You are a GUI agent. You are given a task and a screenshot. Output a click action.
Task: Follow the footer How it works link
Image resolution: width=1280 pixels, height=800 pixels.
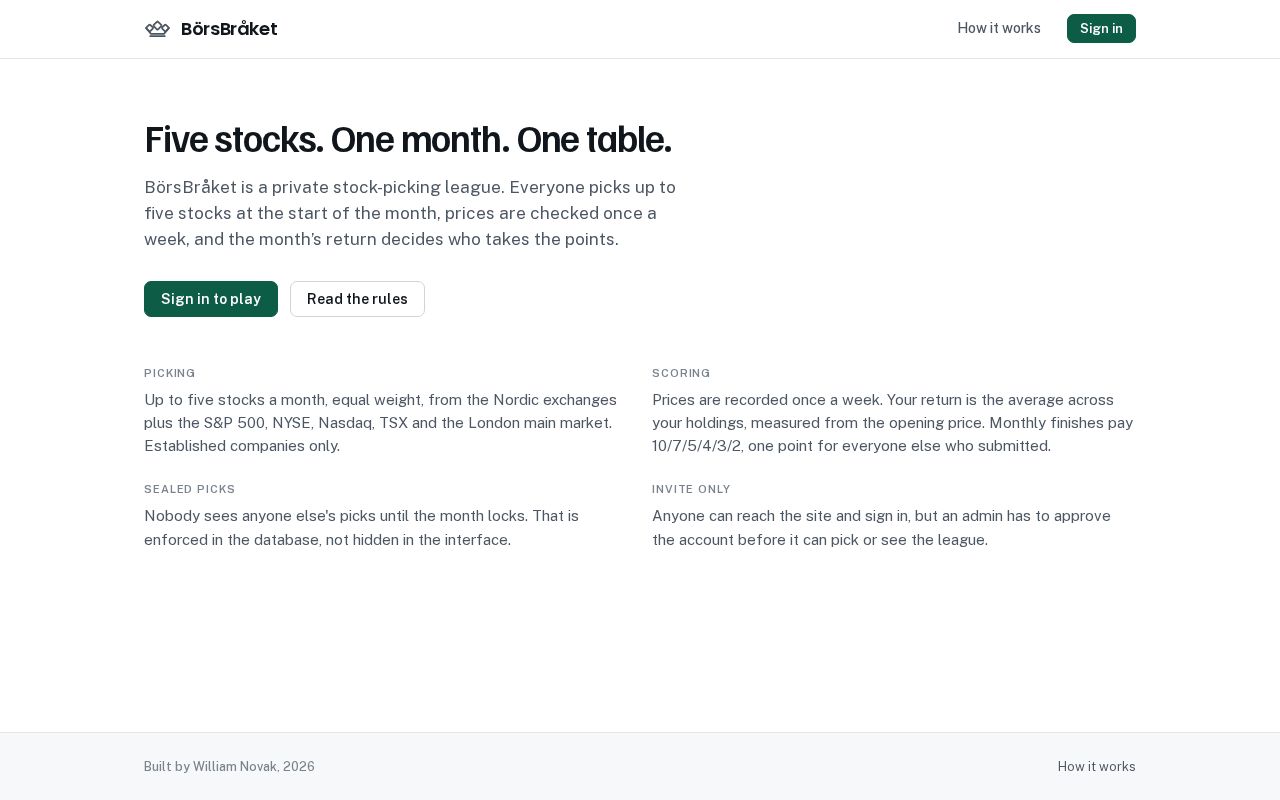(x=1096, y=767)
